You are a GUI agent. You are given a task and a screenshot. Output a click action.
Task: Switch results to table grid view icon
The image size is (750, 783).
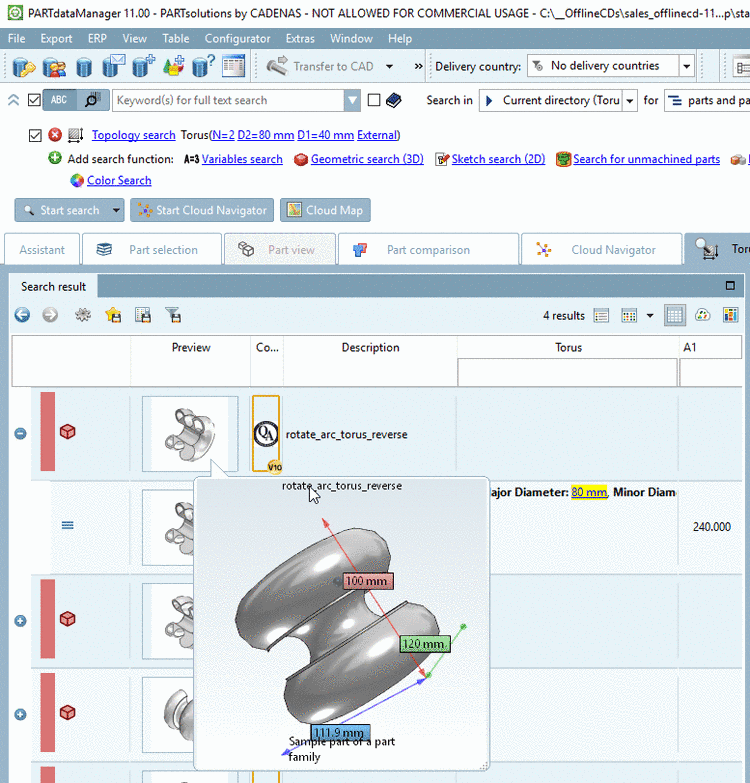click(x=675, y=315)
